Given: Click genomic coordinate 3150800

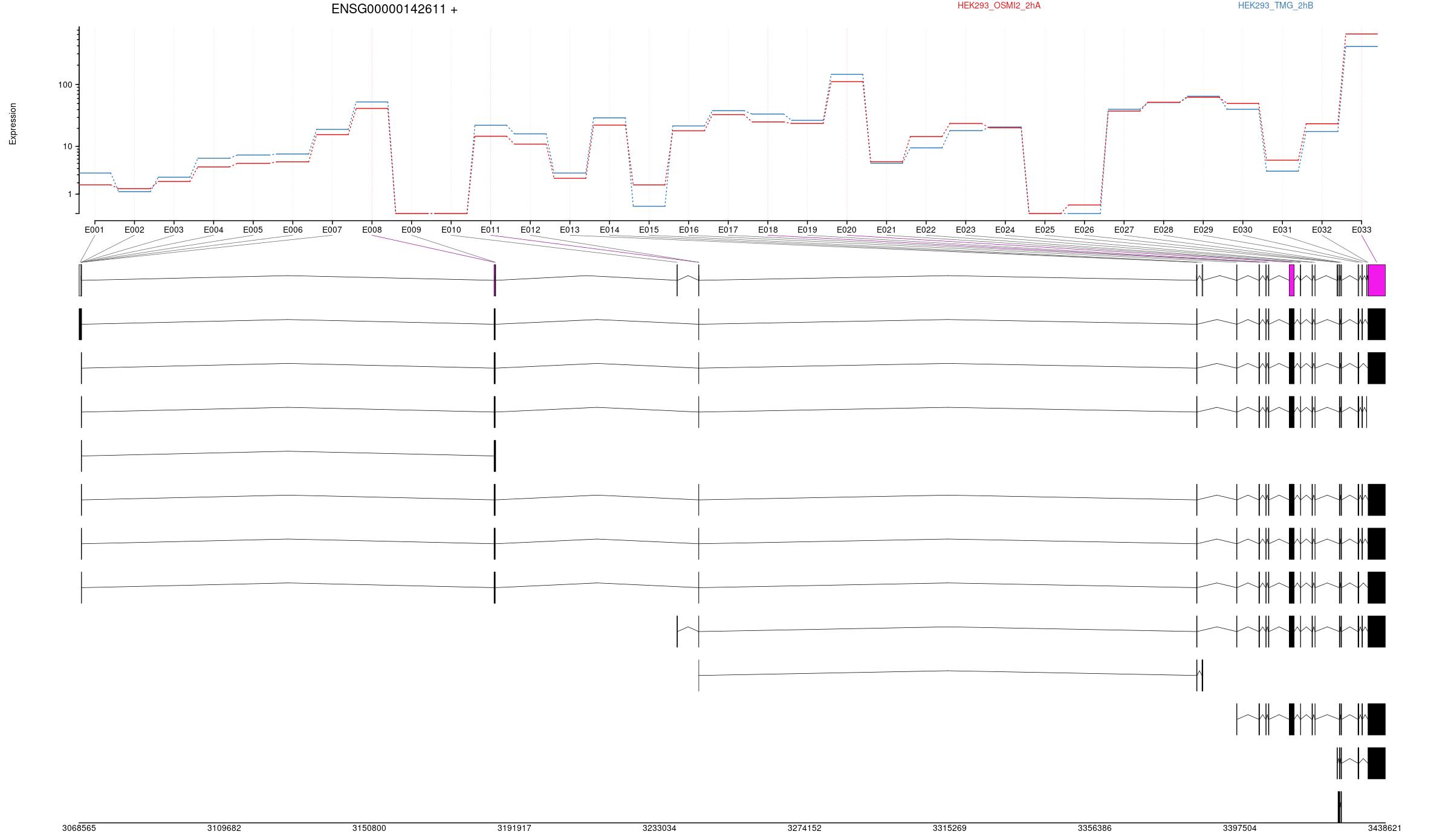Looking at the screenshot, I should click(369, 828).
